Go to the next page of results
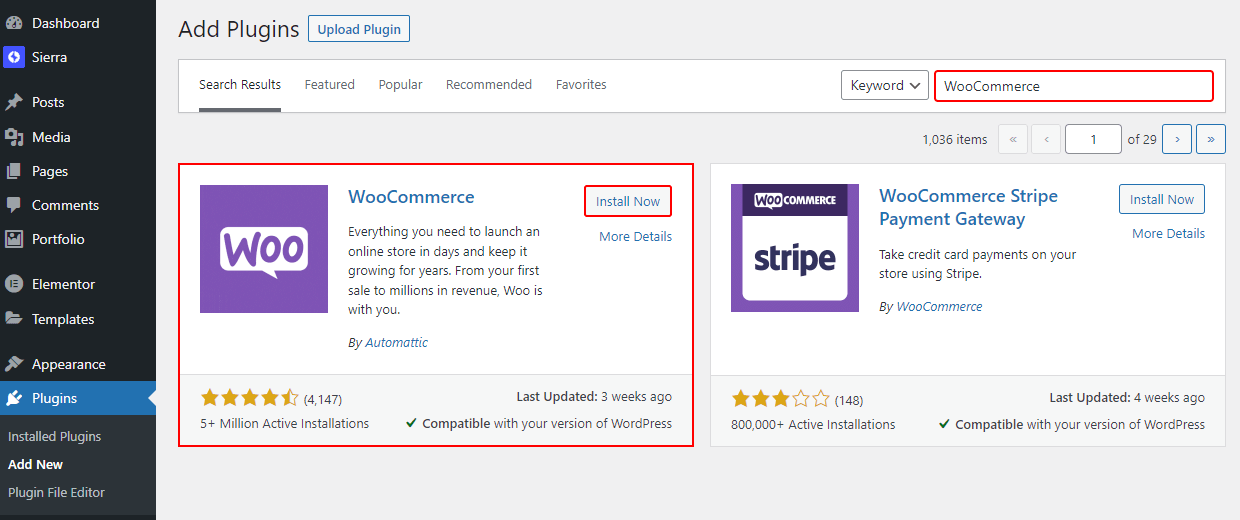1240x520 pixels. pyautogui.click(x=1177, y=139)
